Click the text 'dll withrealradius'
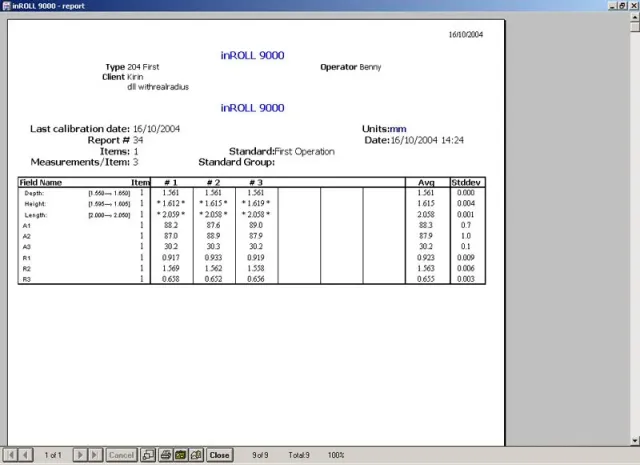This screenshot has width=640, height=465. coord(158,87)
